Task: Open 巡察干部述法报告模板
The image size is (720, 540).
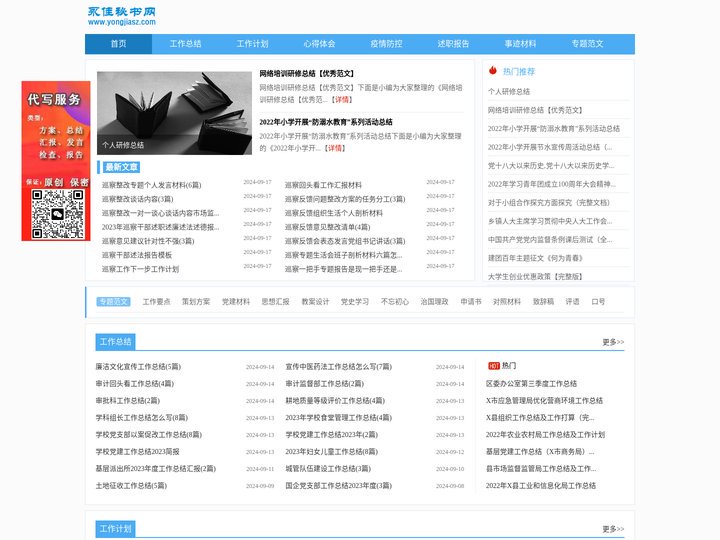Action: (x=137, y=255)
